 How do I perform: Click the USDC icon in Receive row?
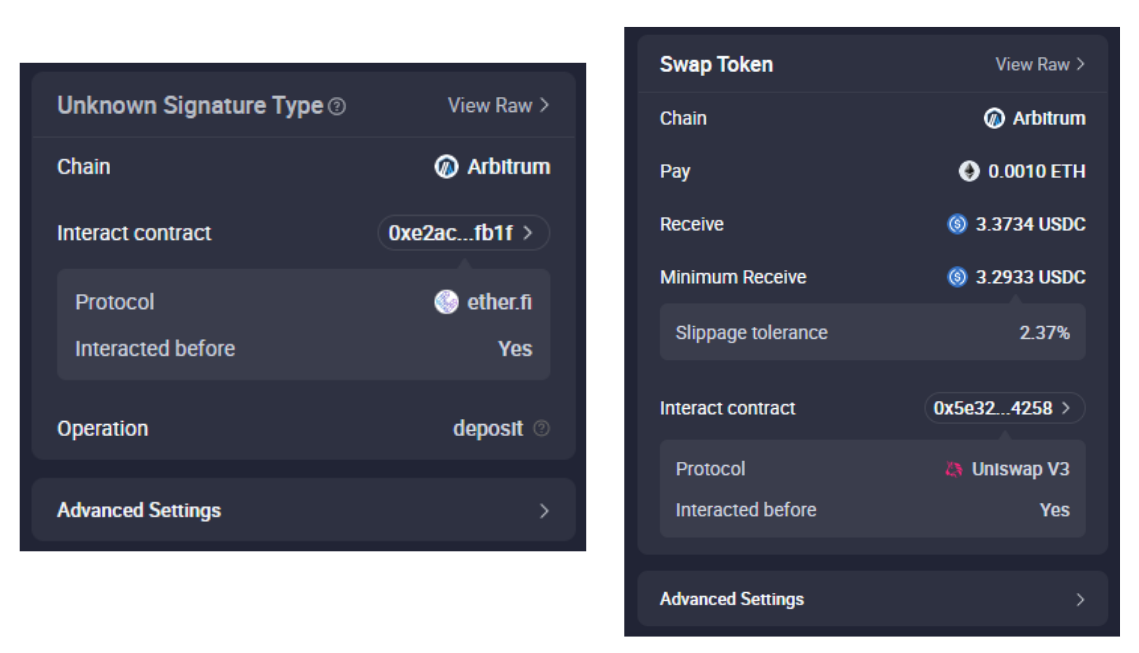point(957,224)
